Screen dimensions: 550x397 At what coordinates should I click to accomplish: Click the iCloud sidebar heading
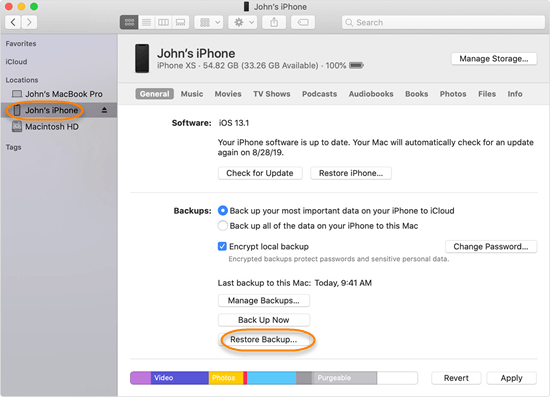[16, 62]
